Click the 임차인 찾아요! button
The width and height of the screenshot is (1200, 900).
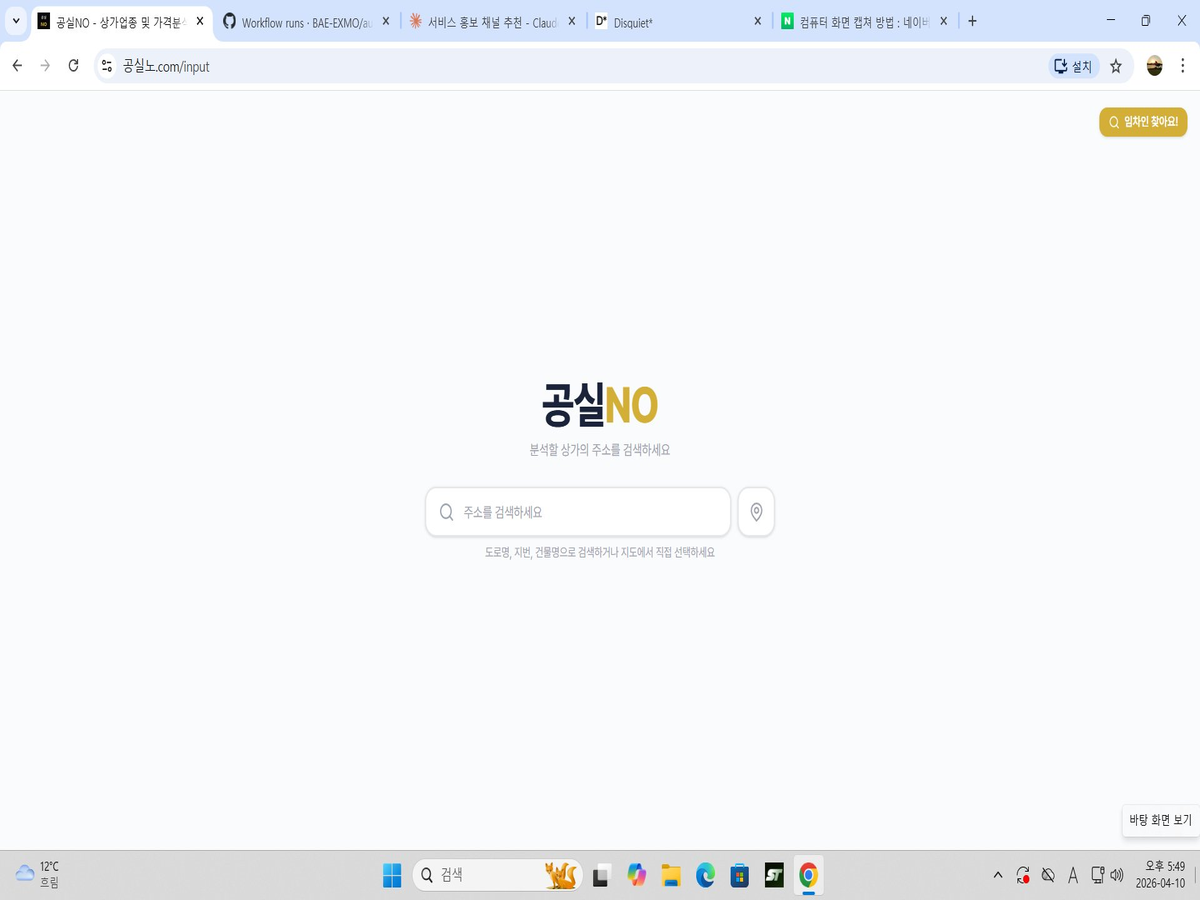click(x=1143, y=122)
